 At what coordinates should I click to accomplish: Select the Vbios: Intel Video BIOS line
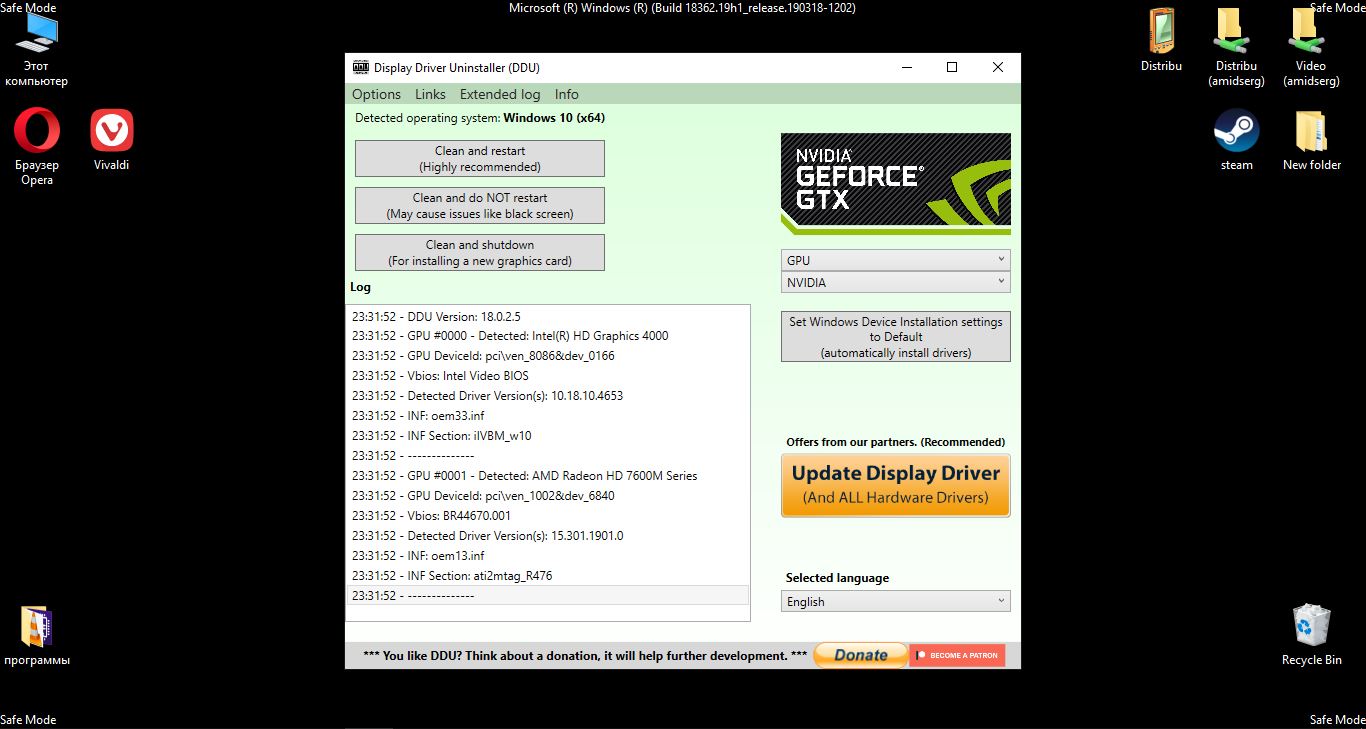pos(548,376)
